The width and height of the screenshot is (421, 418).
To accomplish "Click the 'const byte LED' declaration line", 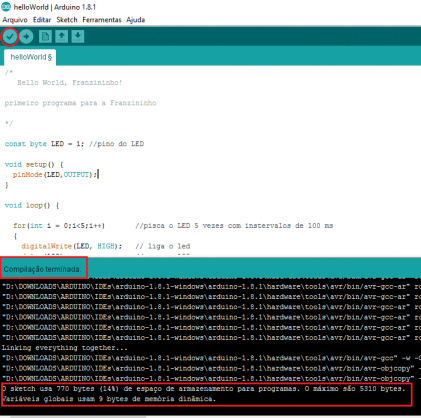I will point(74,144).
